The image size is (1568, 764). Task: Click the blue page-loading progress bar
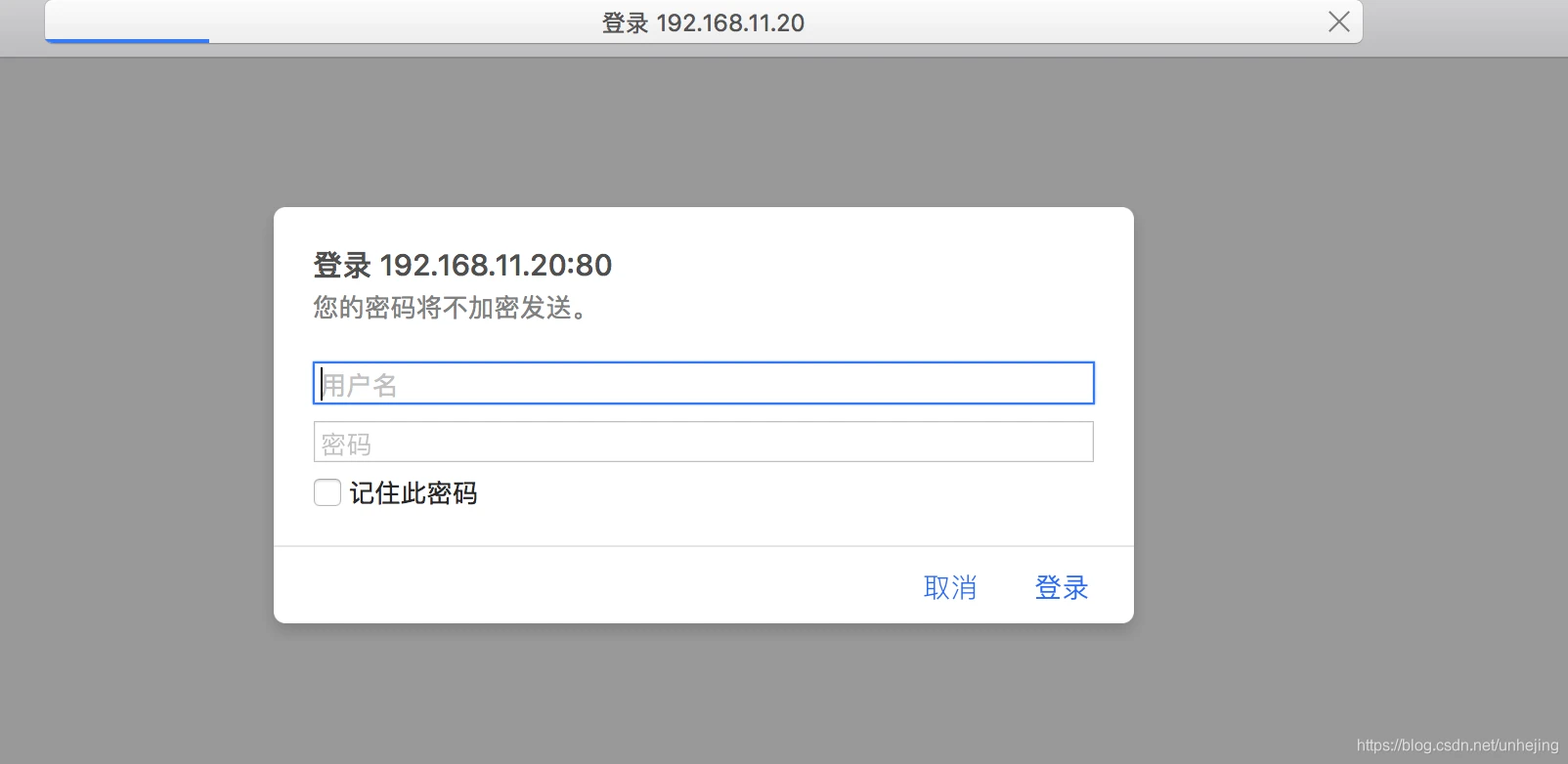pos(127,41)
